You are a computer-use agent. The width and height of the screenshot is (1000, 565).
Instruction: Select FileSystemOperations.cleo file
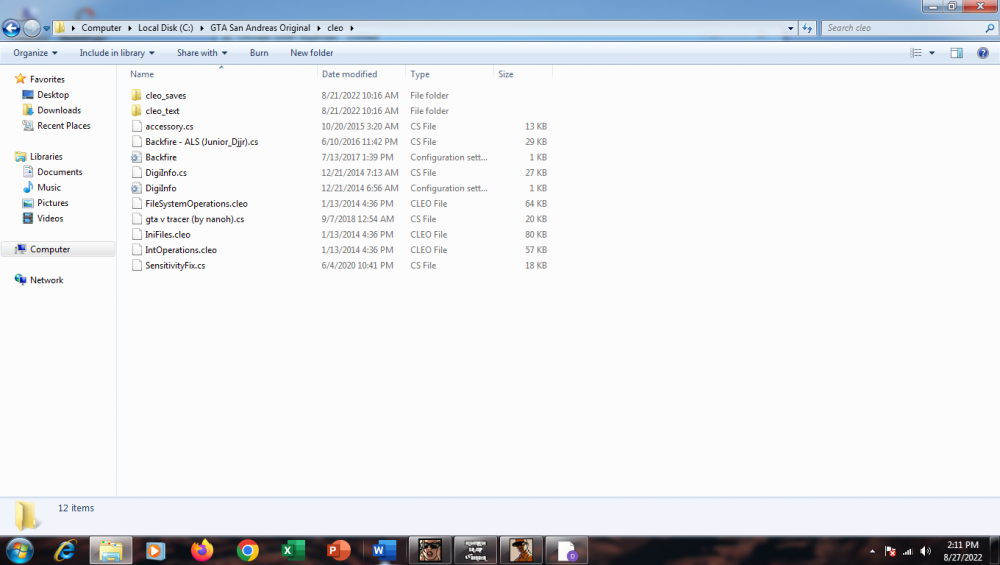pos(196,203)
